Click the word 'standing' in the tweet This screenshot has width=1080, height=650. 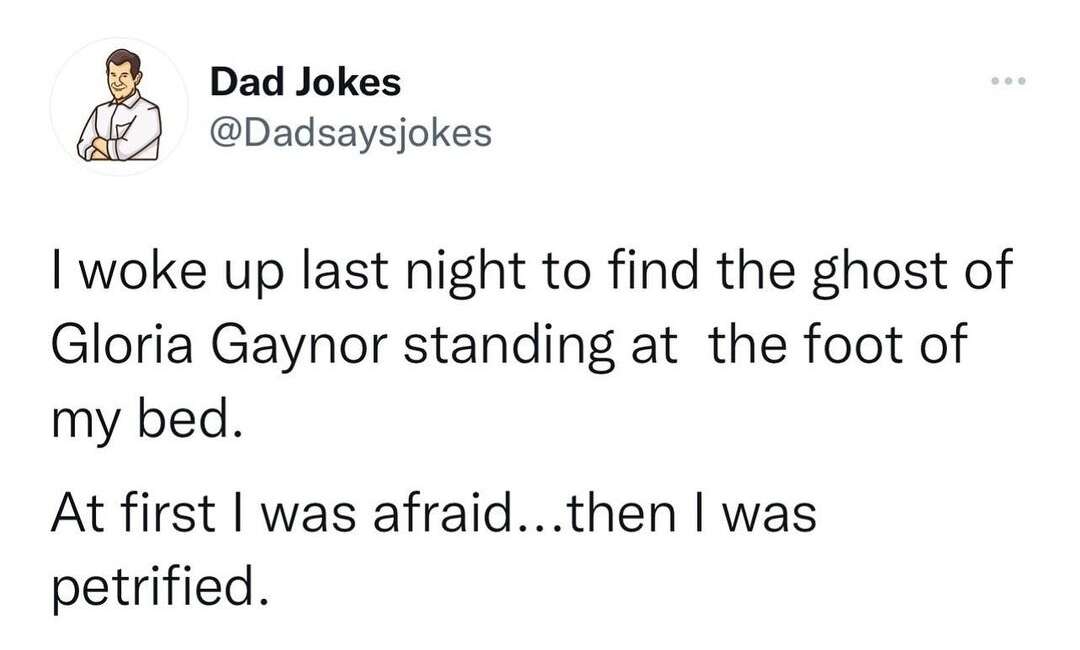[x=508, y=347]
